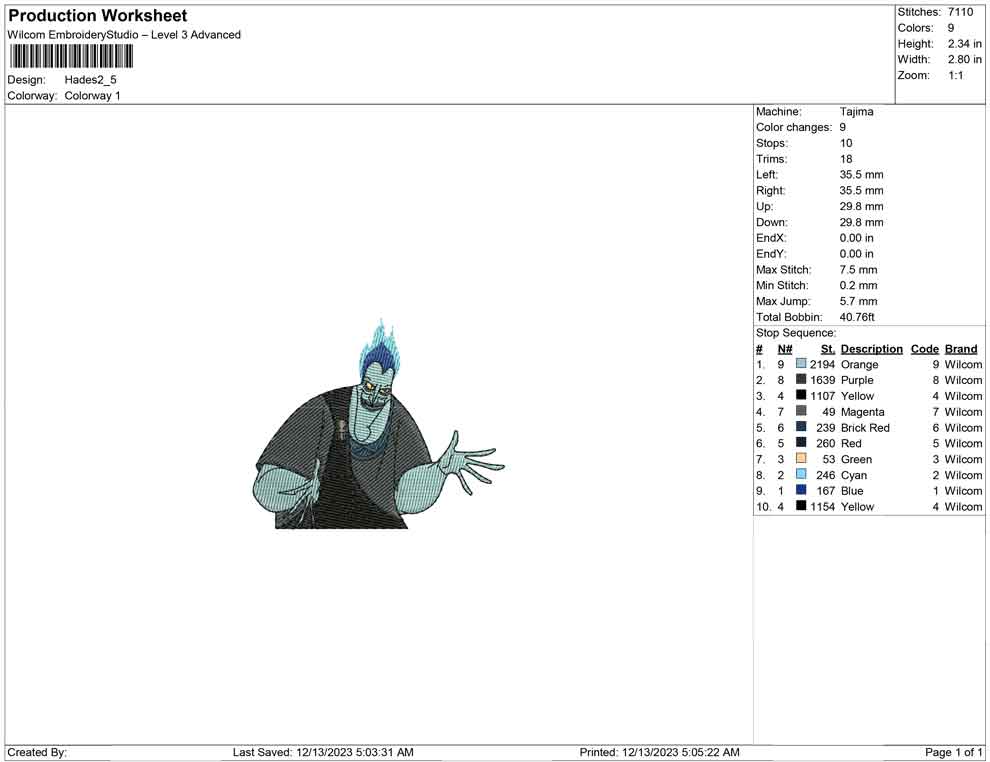Image resolution: width=990 pixels, height=762 pixels.
Task: Click the Purple thread color swatch
Action: (x=801, y=379)
